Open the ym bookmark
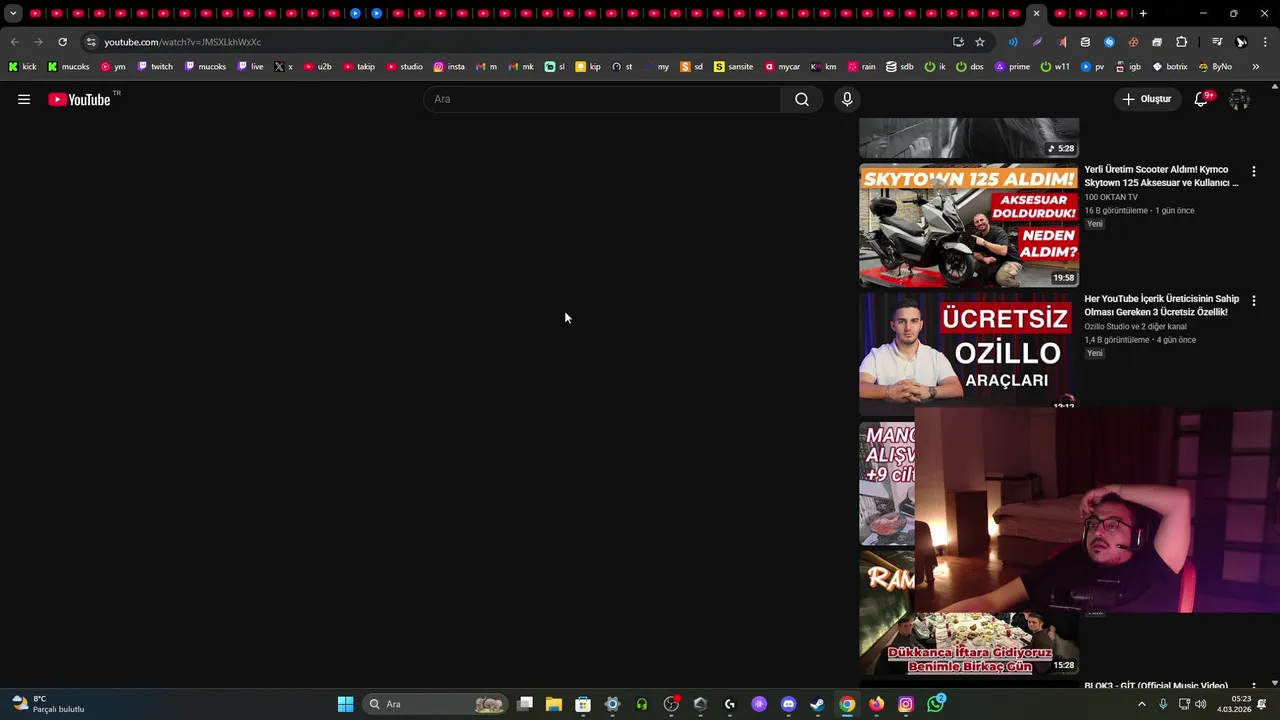This screenshot has height=720, width=1280. [x=113, y=67]
